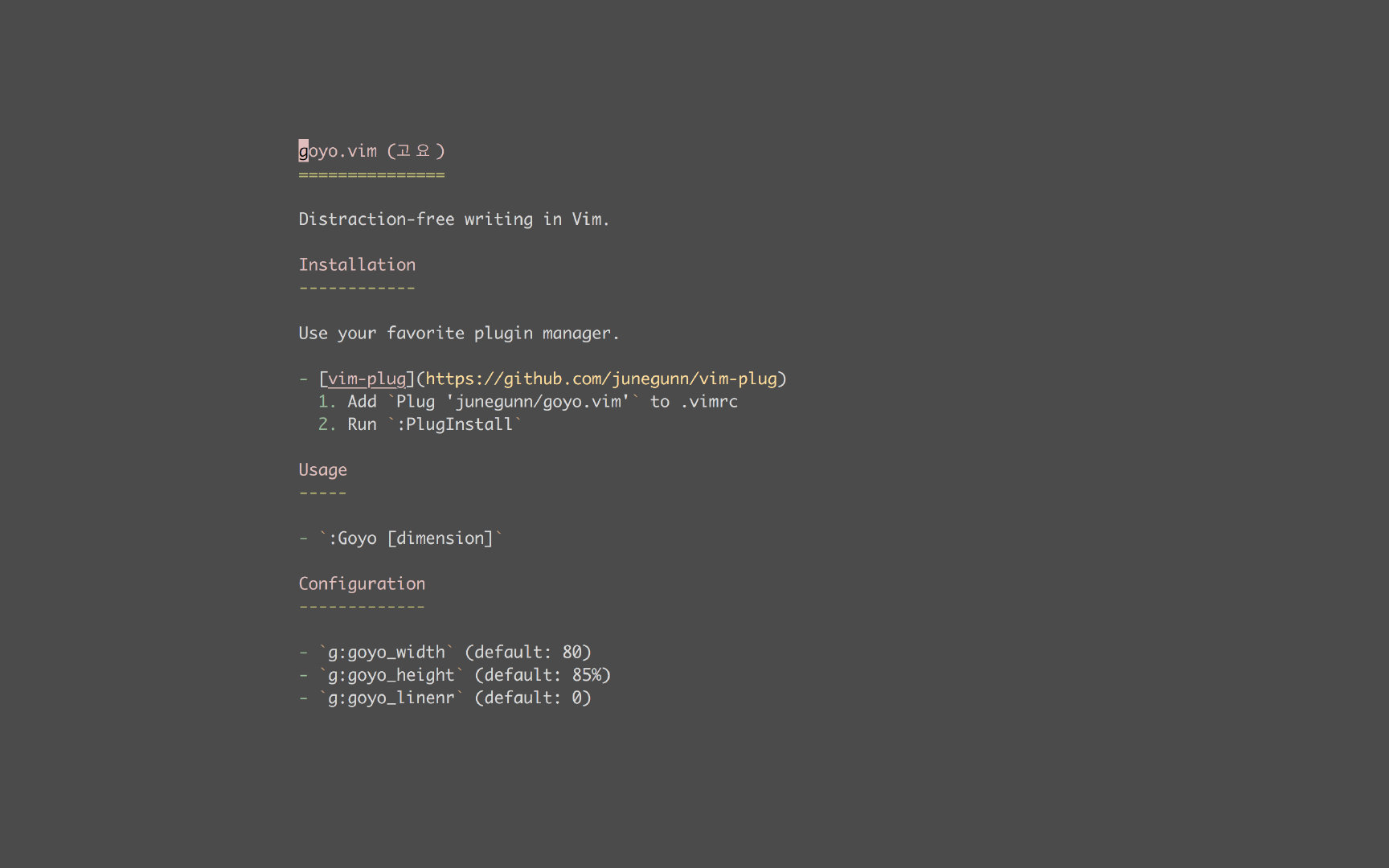Click the g:goyo_width option text
The width and height of the screenshot is (1389, 868).
[386, 652]
